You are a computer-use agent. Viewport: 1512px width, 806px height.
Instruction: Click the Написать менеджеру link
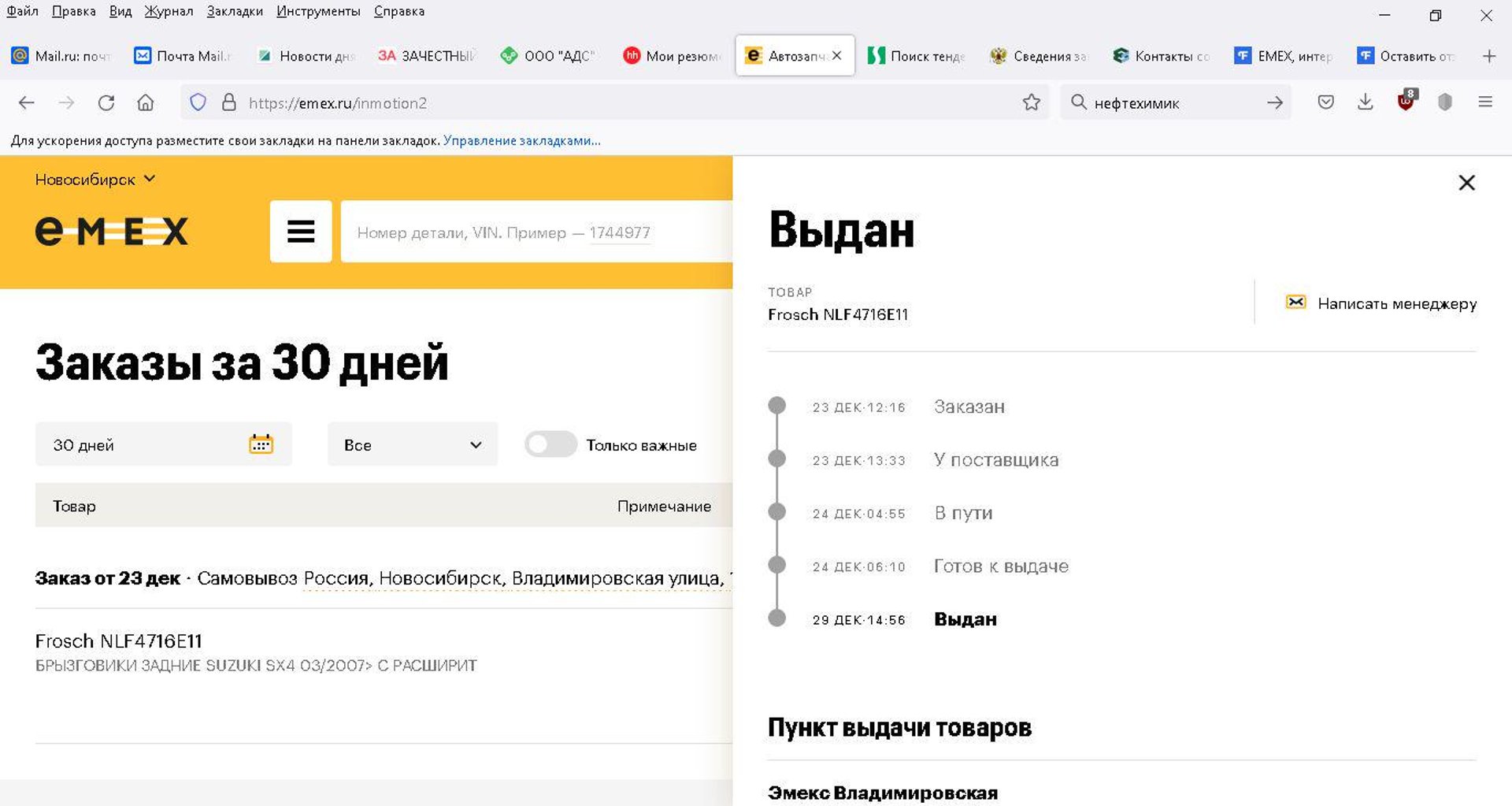(1397, 303)
